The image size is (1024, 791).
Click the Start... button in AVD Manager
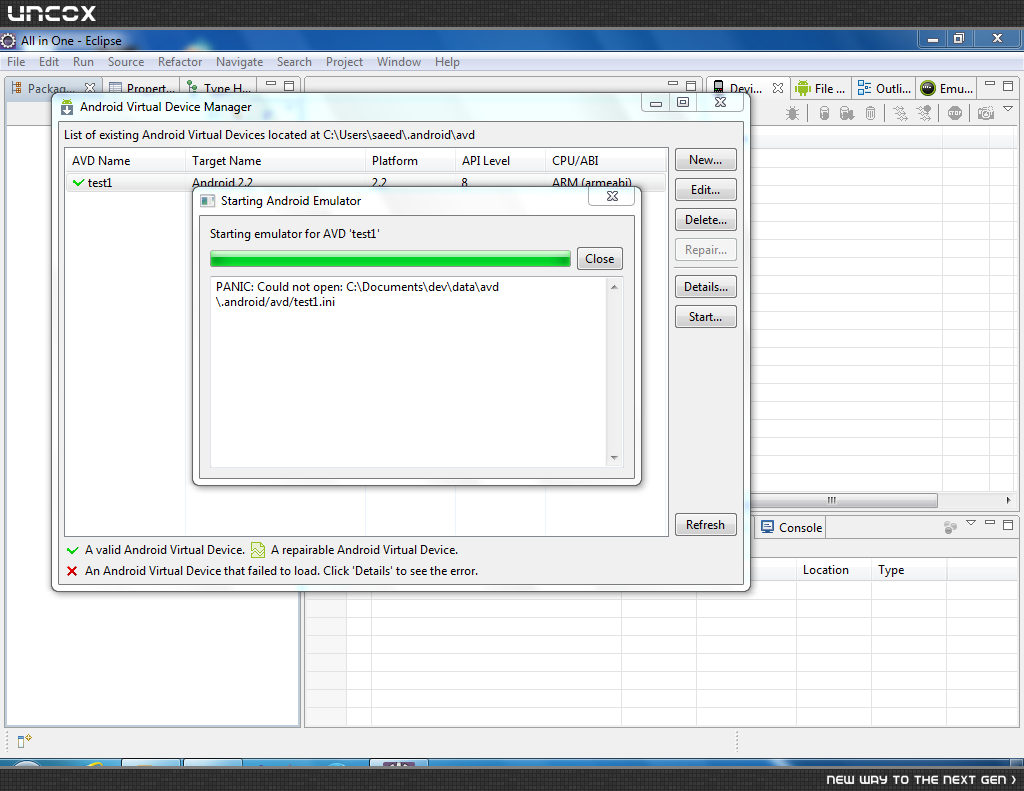coord(705,317)
